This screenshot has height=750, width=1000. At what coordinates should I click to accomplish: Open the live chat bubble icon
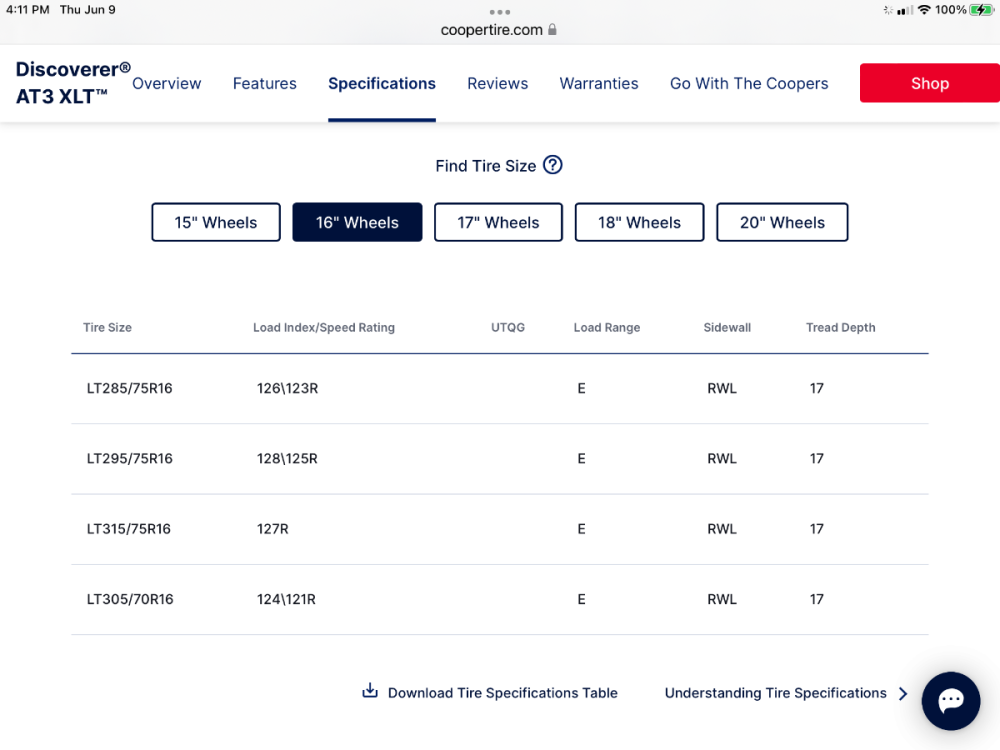[950, 700]
